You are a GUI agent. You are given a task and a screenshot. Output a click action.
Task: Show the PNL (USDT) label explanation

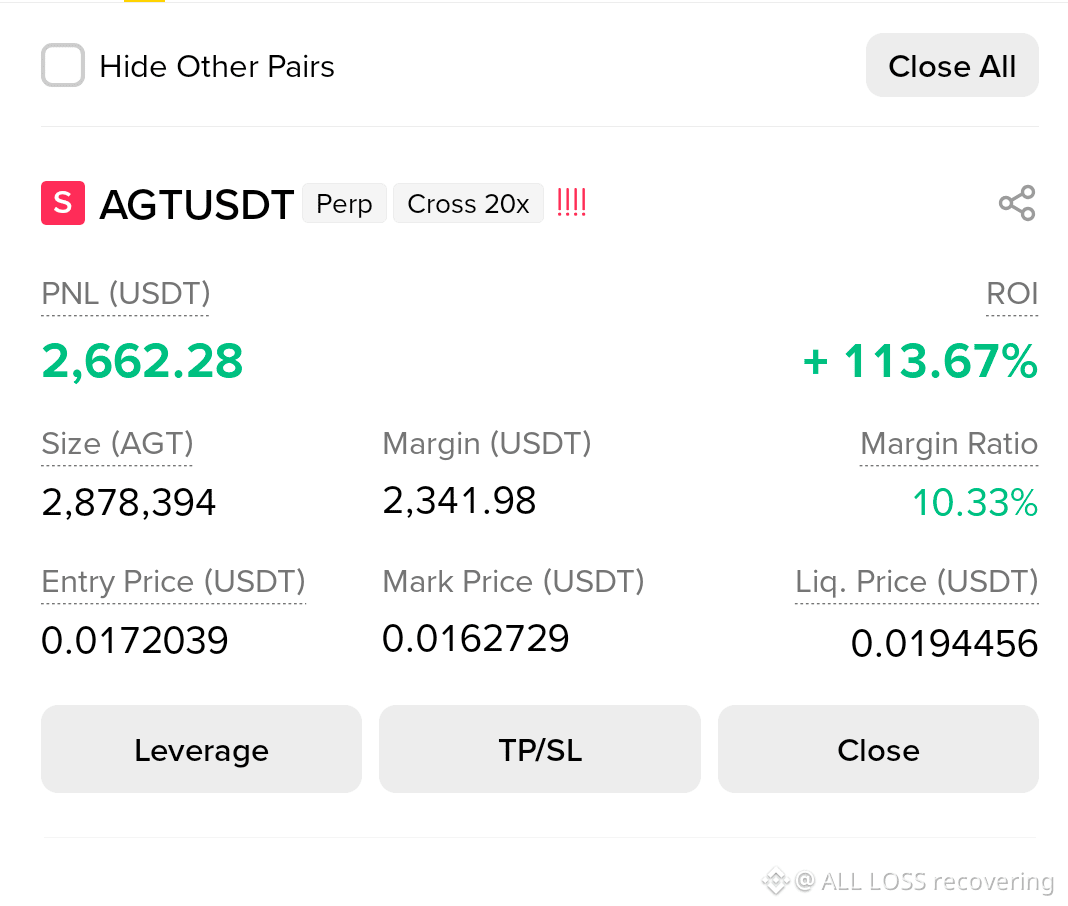pyautogui.click(x=125, y=294)
